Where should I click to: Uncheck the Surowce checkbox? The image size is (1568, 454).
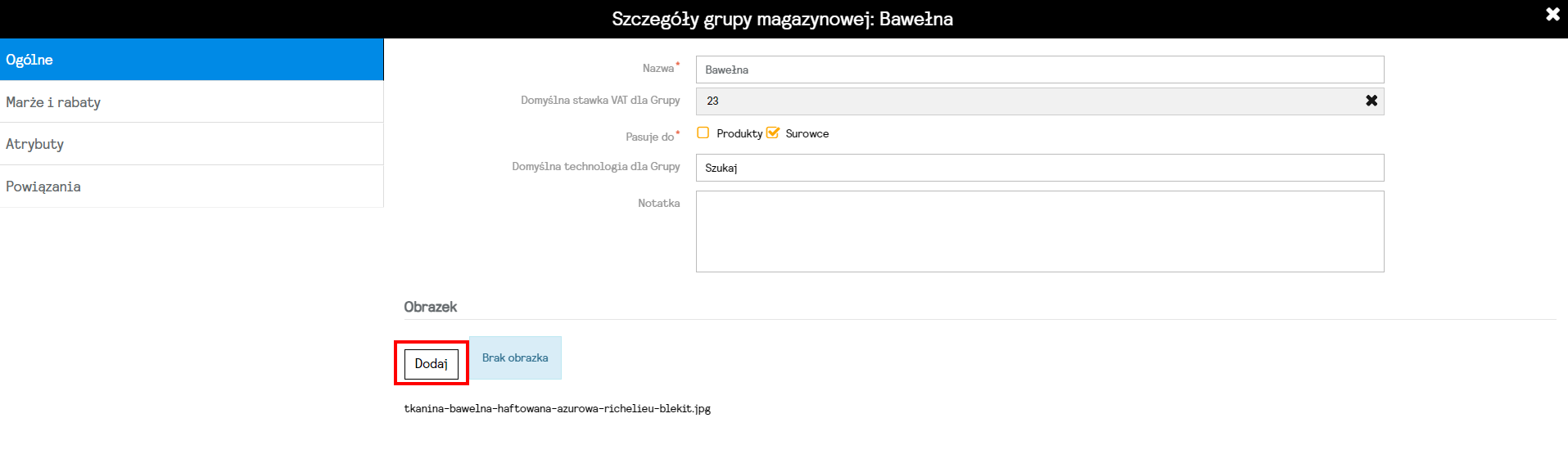(x=772, y=133)
